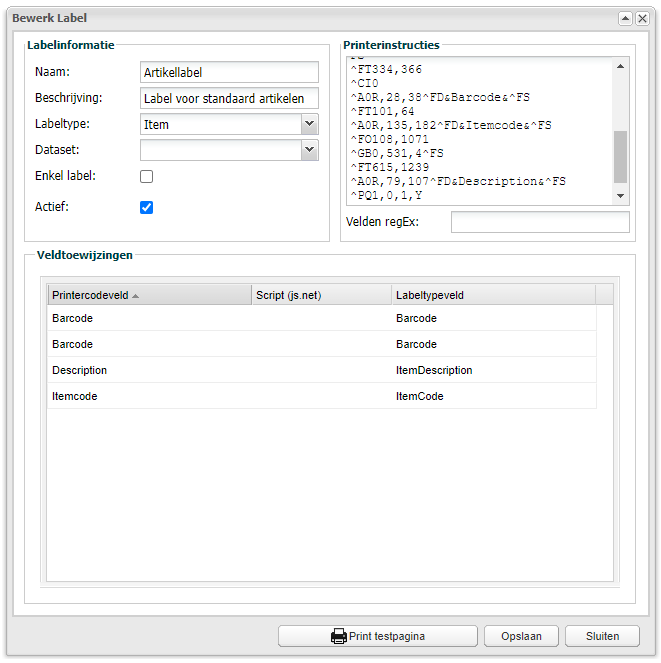Click the Script cell in the Description row
This screenshot has width=661, height=663.
322,370
